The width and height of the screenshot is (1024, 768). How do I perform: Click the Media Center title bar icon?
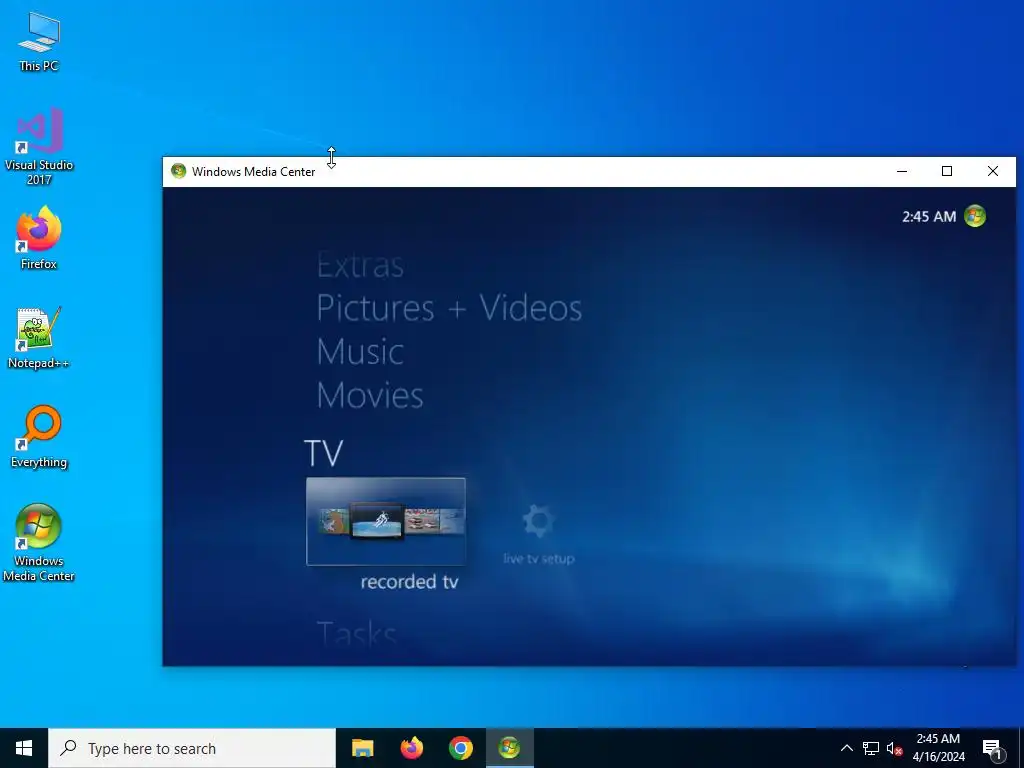click(x=178, y=171)
